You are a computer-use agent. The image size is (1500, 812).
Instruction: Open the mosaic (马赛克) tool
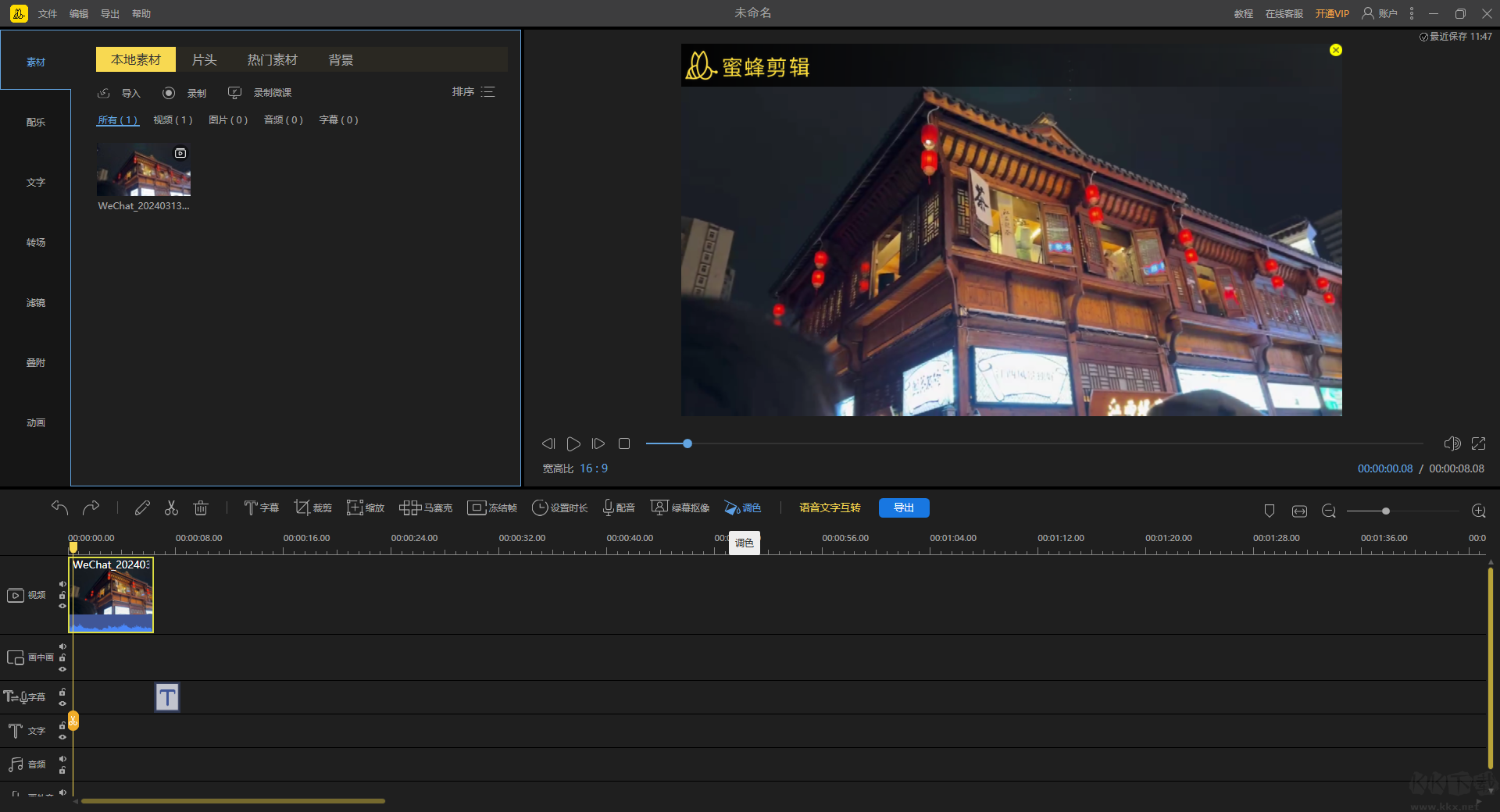pyautogui.click(x=425, y=508)
